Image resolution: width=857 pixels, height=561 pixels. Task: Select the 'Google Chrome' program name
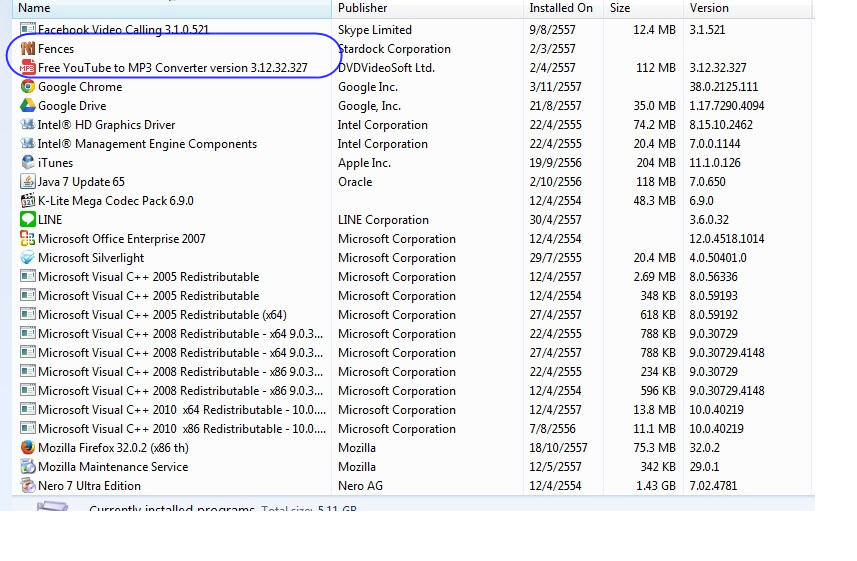[80, 87]
